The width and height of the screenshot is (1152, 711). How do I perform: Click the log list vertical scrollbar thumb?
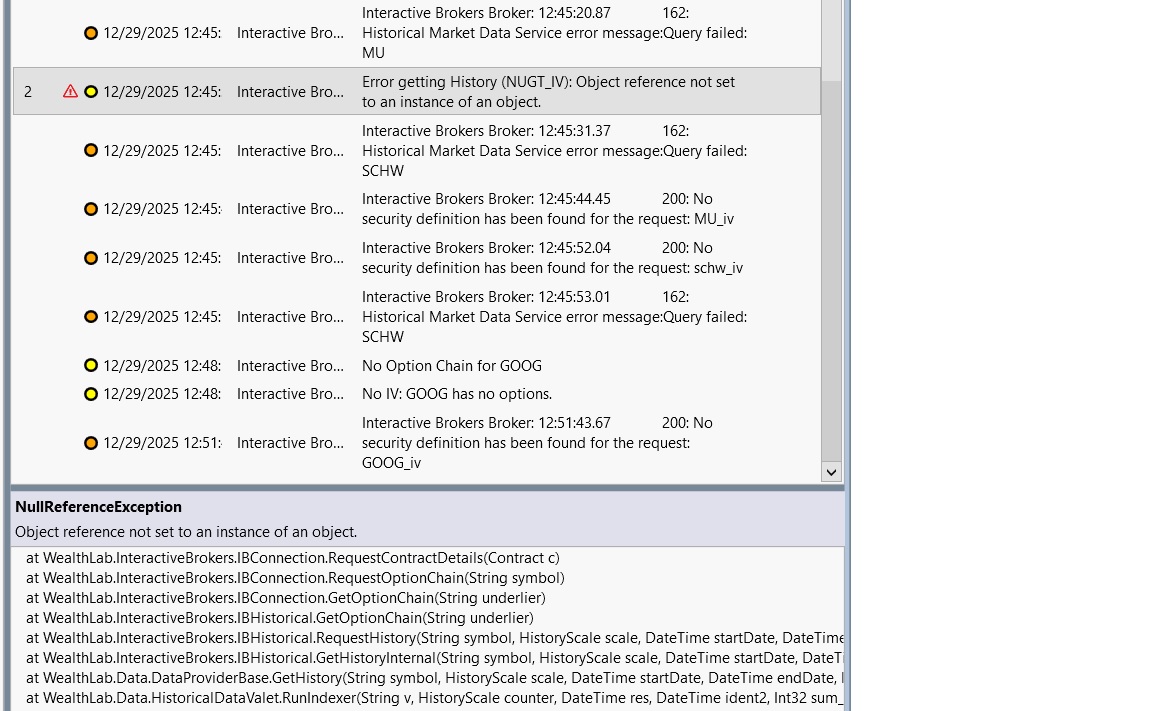[x=831, y=270]
